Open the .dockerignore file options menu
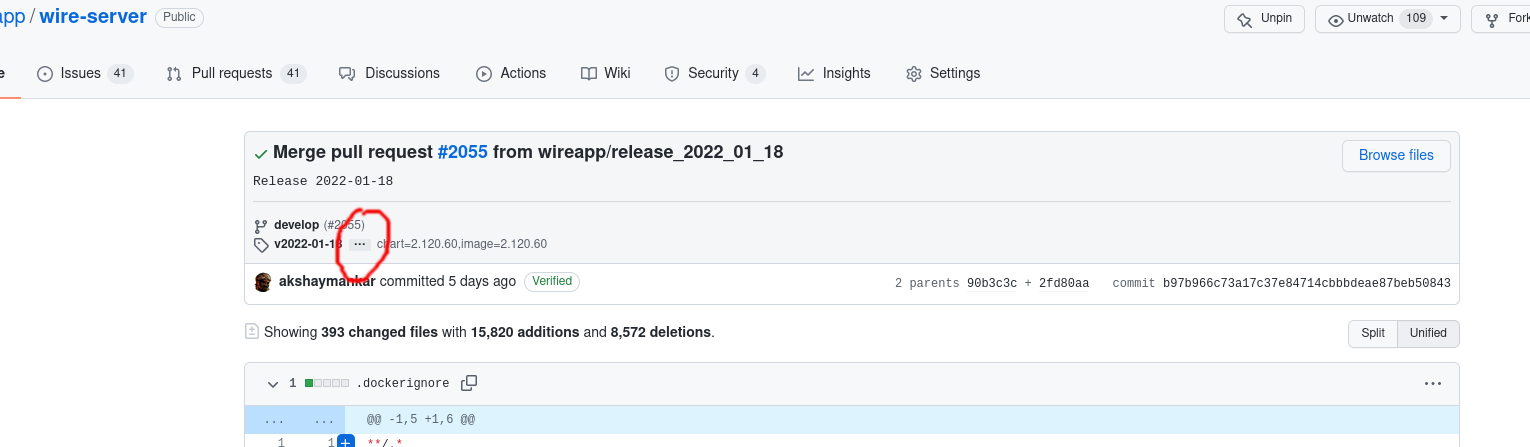 1433,383
